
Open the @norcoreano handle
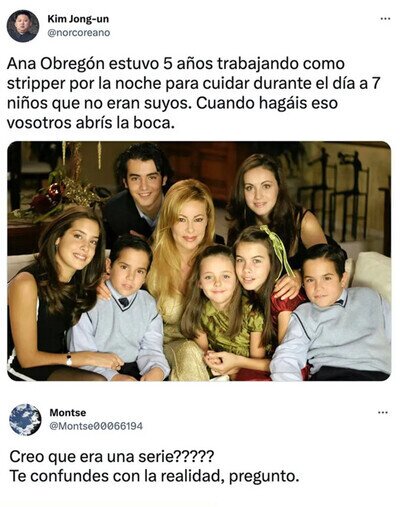(x=79, y=33)
